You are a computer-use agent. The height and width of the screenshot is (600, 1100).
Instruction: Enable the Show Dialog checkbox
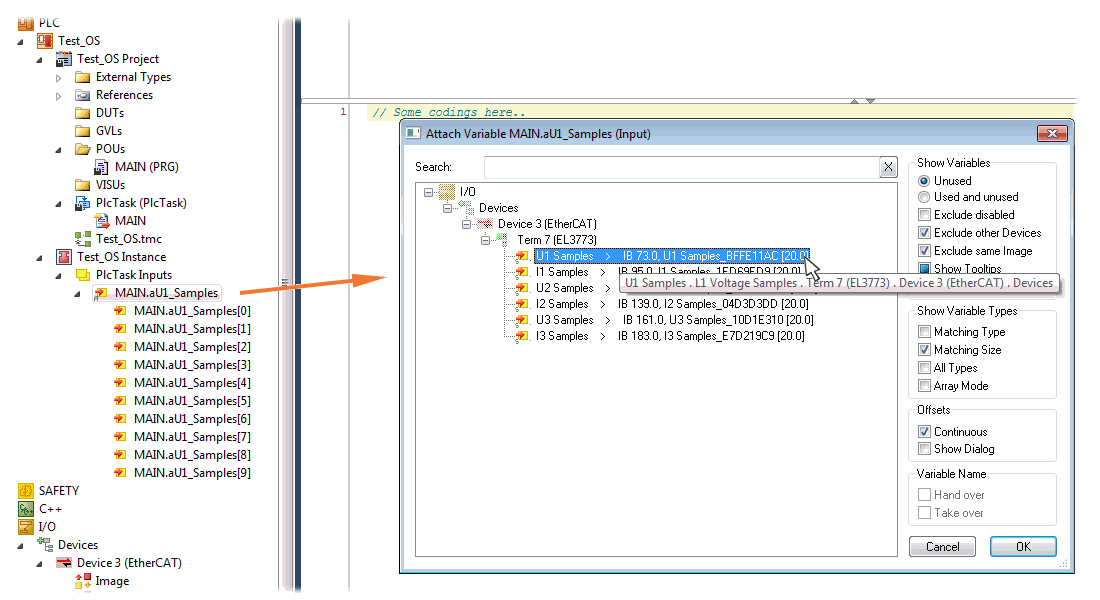coord(925,449)
